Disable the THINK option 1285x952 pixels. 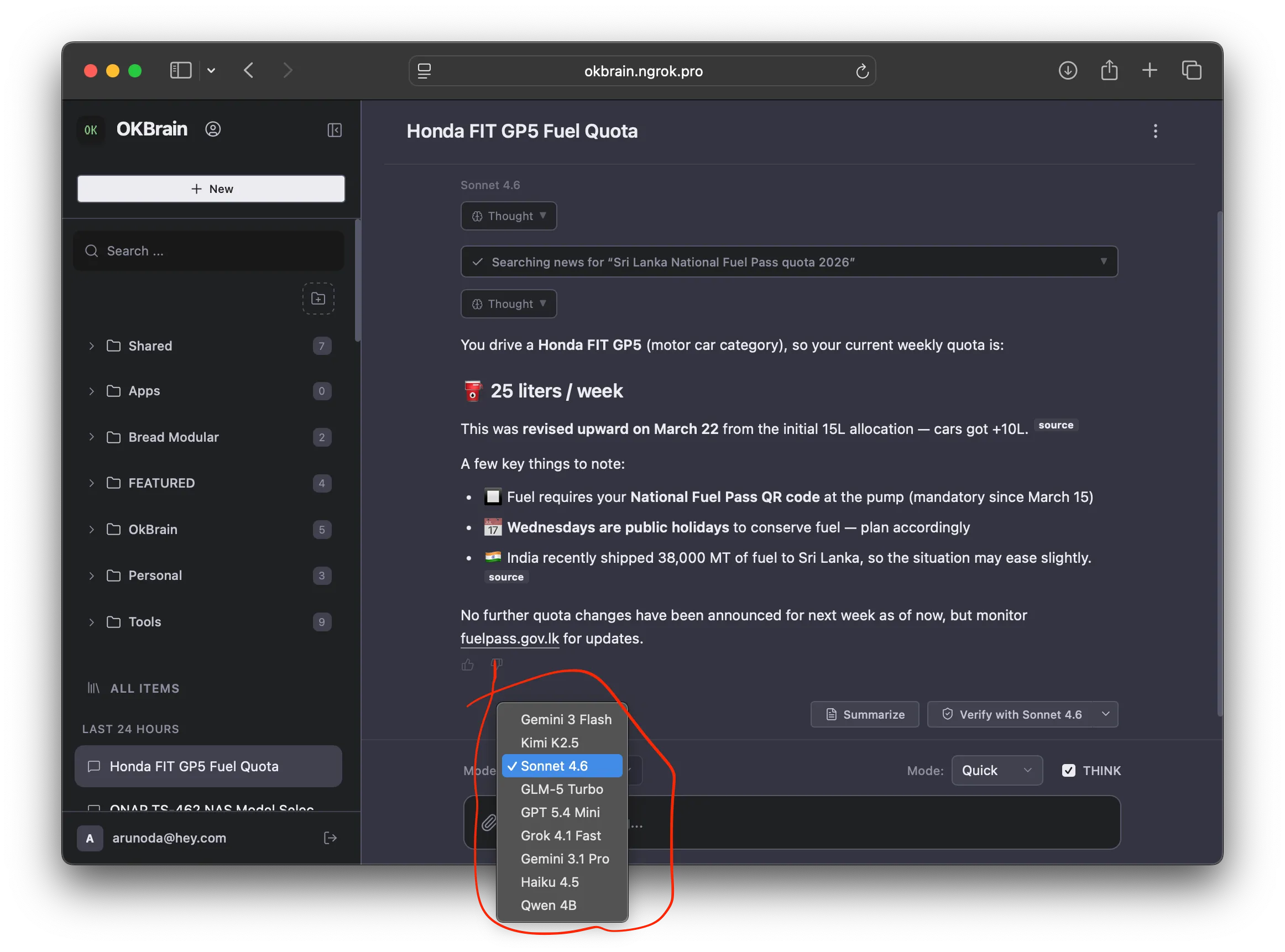click(x=1069, y=770)
